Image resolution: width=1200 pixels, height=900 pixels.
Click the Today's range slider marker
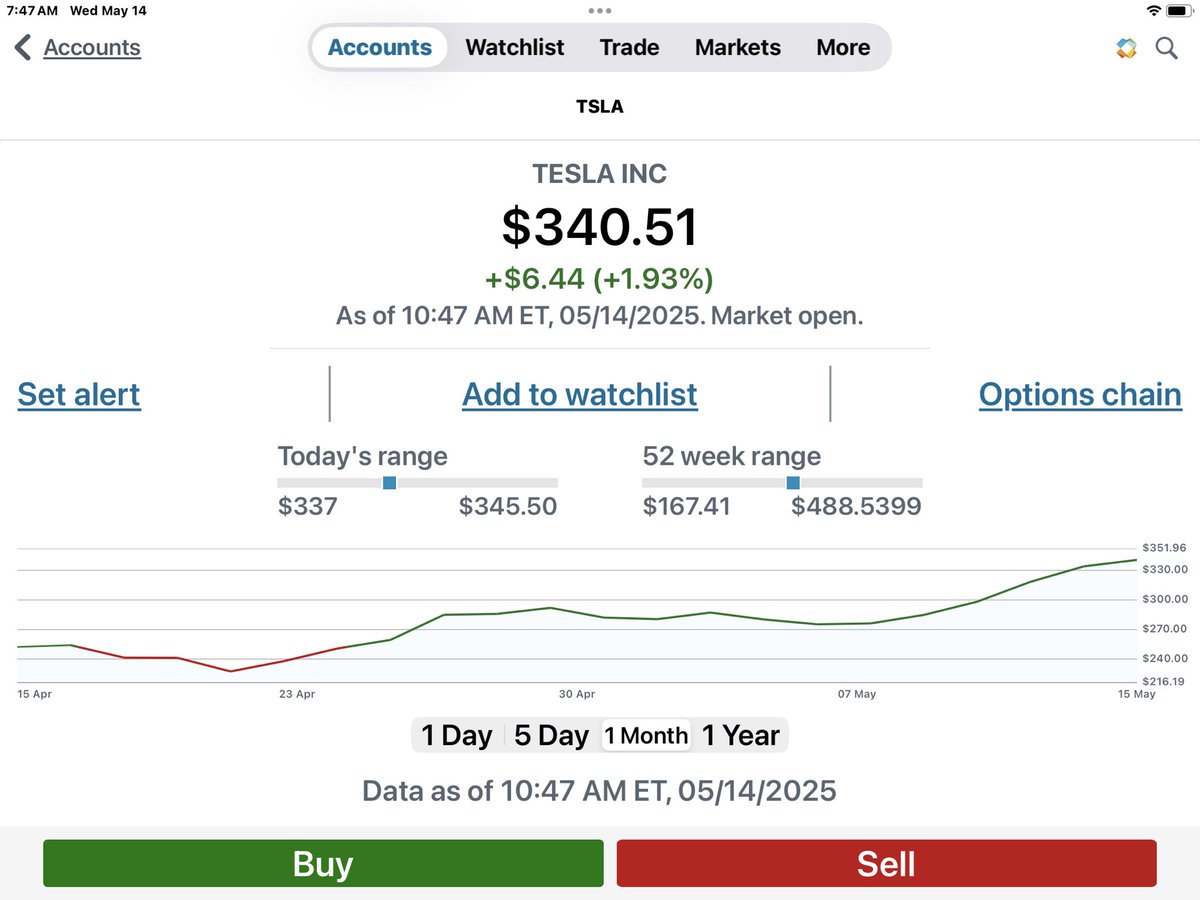390,483
